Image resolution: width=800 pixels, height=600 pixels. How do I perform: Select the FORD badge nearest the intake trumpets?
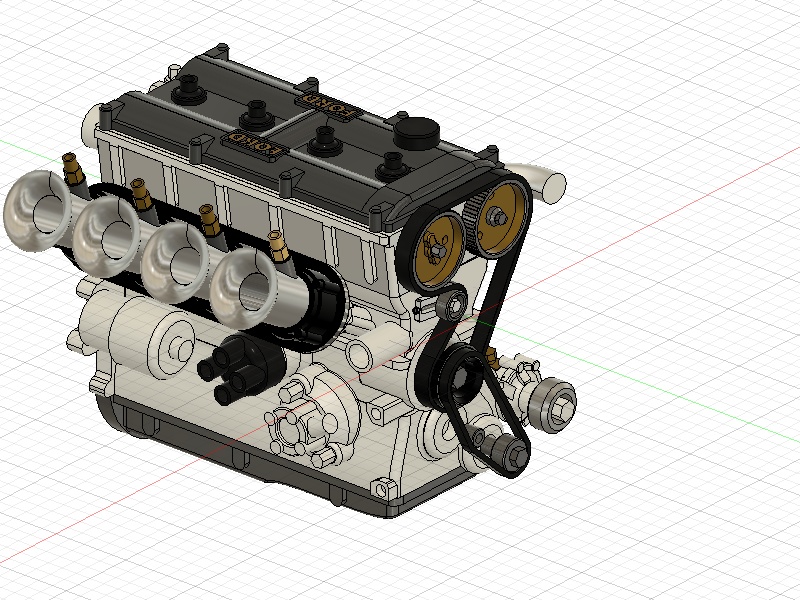254,144
